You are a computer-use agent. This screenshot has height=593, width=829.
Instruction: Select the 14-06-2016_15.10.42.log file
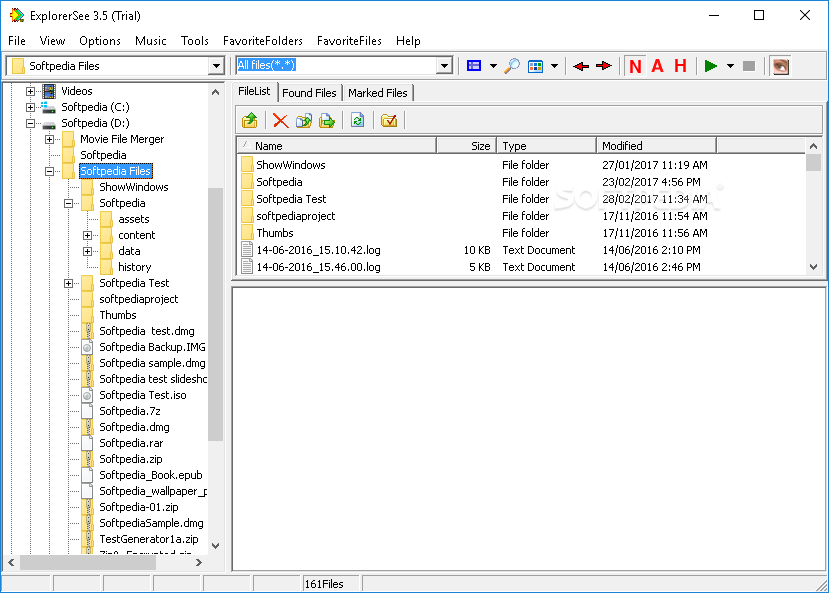click(x=318, y=250)
